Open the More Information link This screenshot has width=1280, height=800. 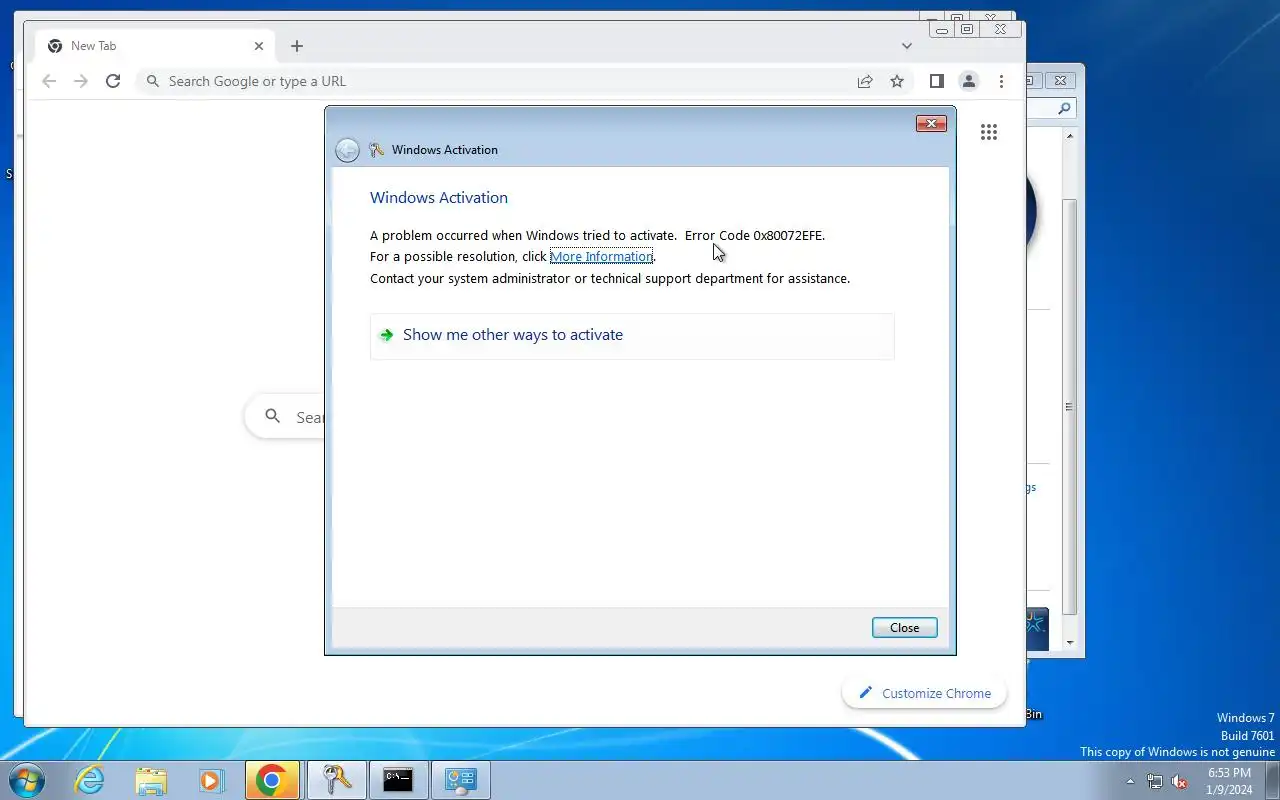601,257
